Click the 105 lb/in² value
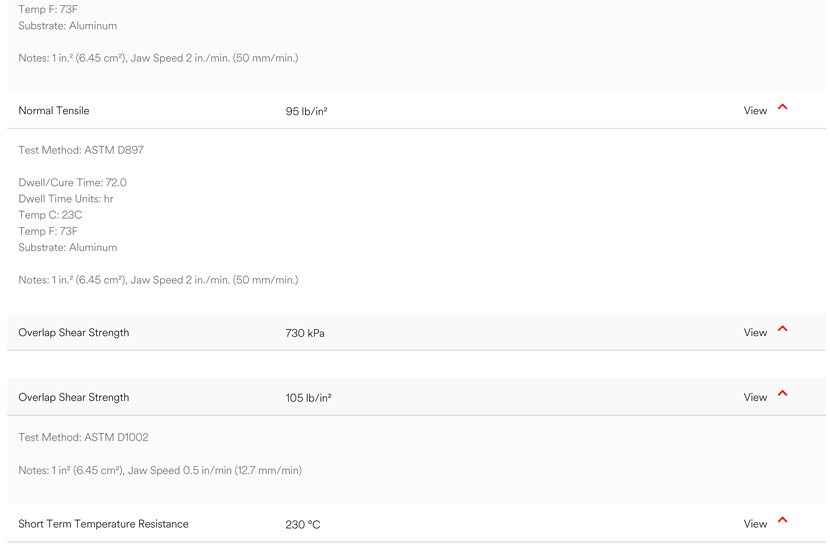Viewport: 830px width, 549px height. (x=308, y=399)
